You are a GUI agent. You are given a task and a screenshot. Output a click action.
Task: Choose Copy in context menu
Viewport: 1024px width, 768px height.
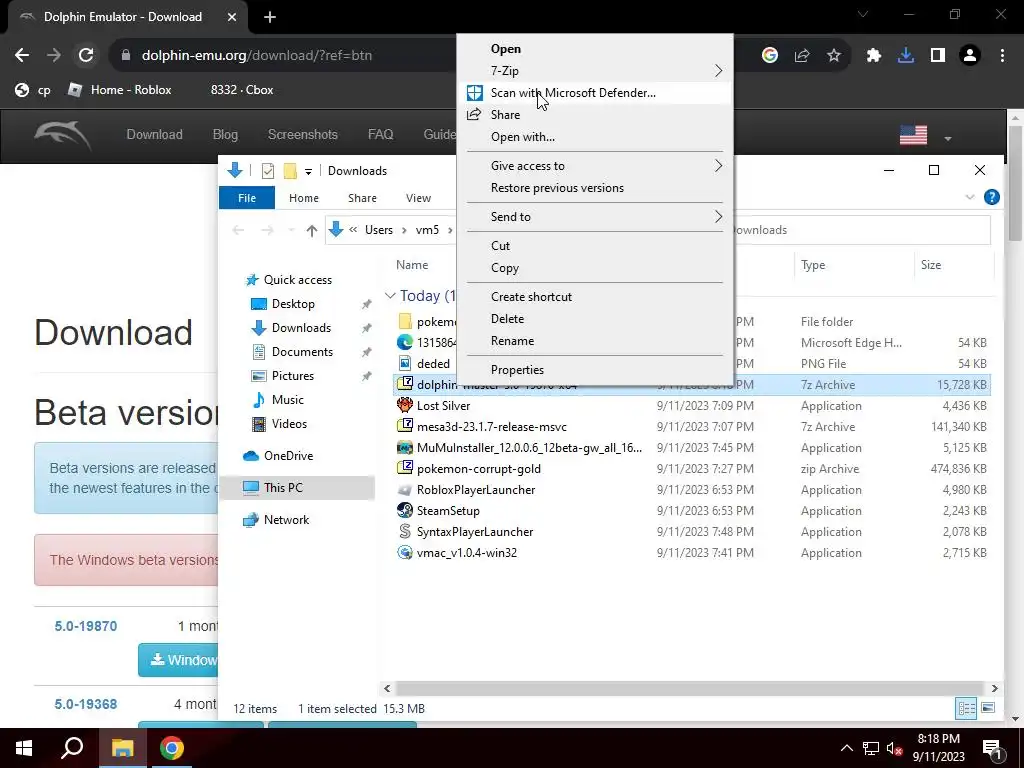click(x=595, y=268)
